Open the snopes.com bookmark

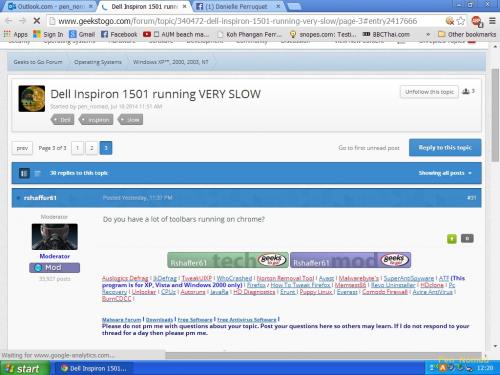323,34
